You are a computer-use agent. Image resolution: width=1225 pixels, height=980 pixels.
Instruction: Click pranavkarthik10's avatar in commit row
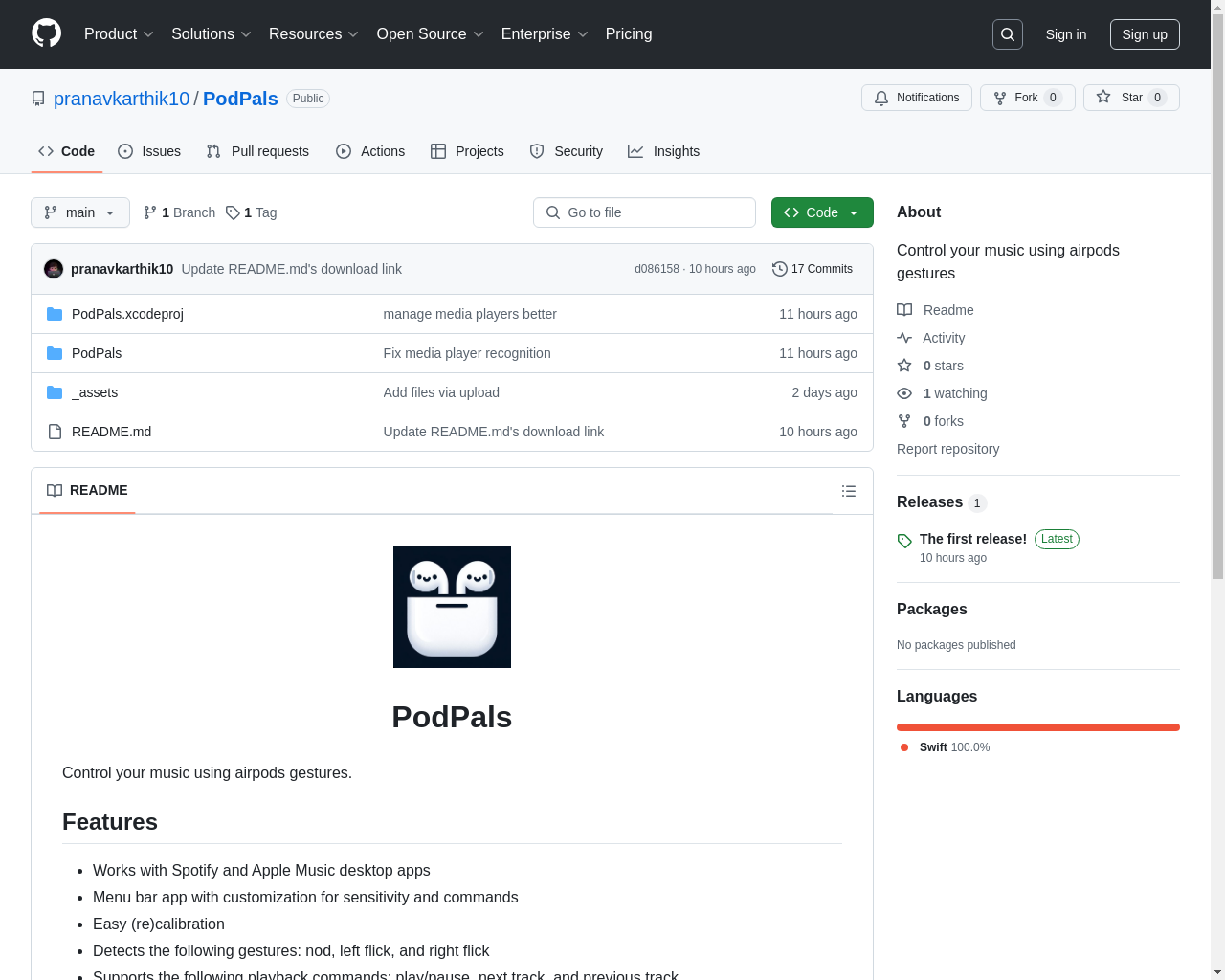[54, 269]
